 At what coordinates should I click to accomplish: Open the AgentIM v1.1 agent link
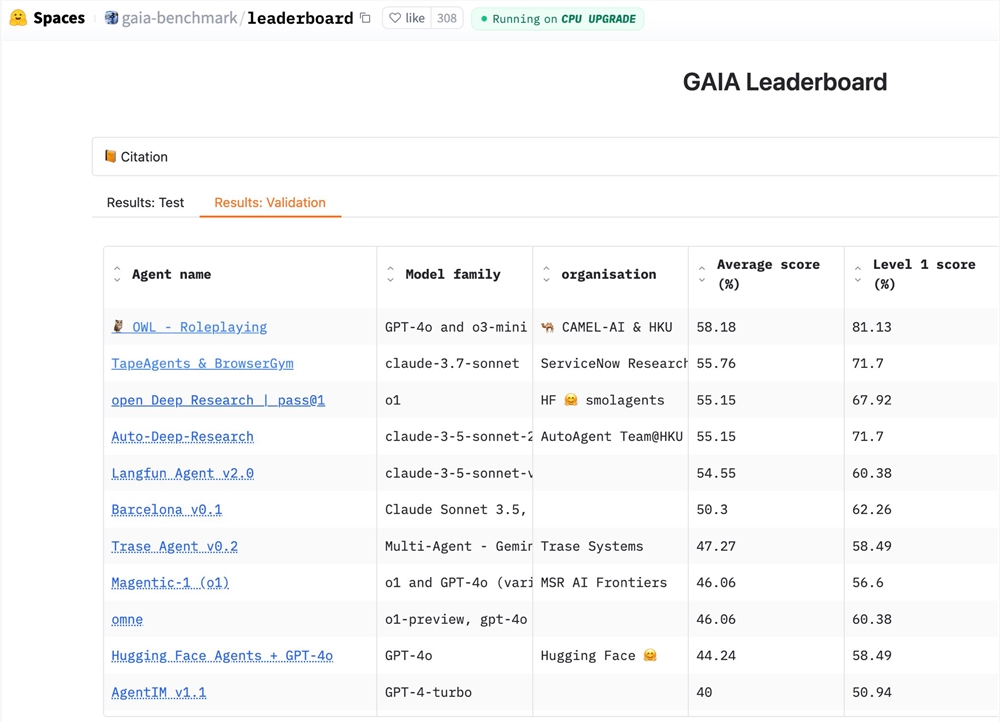click(x=159, y=692)
